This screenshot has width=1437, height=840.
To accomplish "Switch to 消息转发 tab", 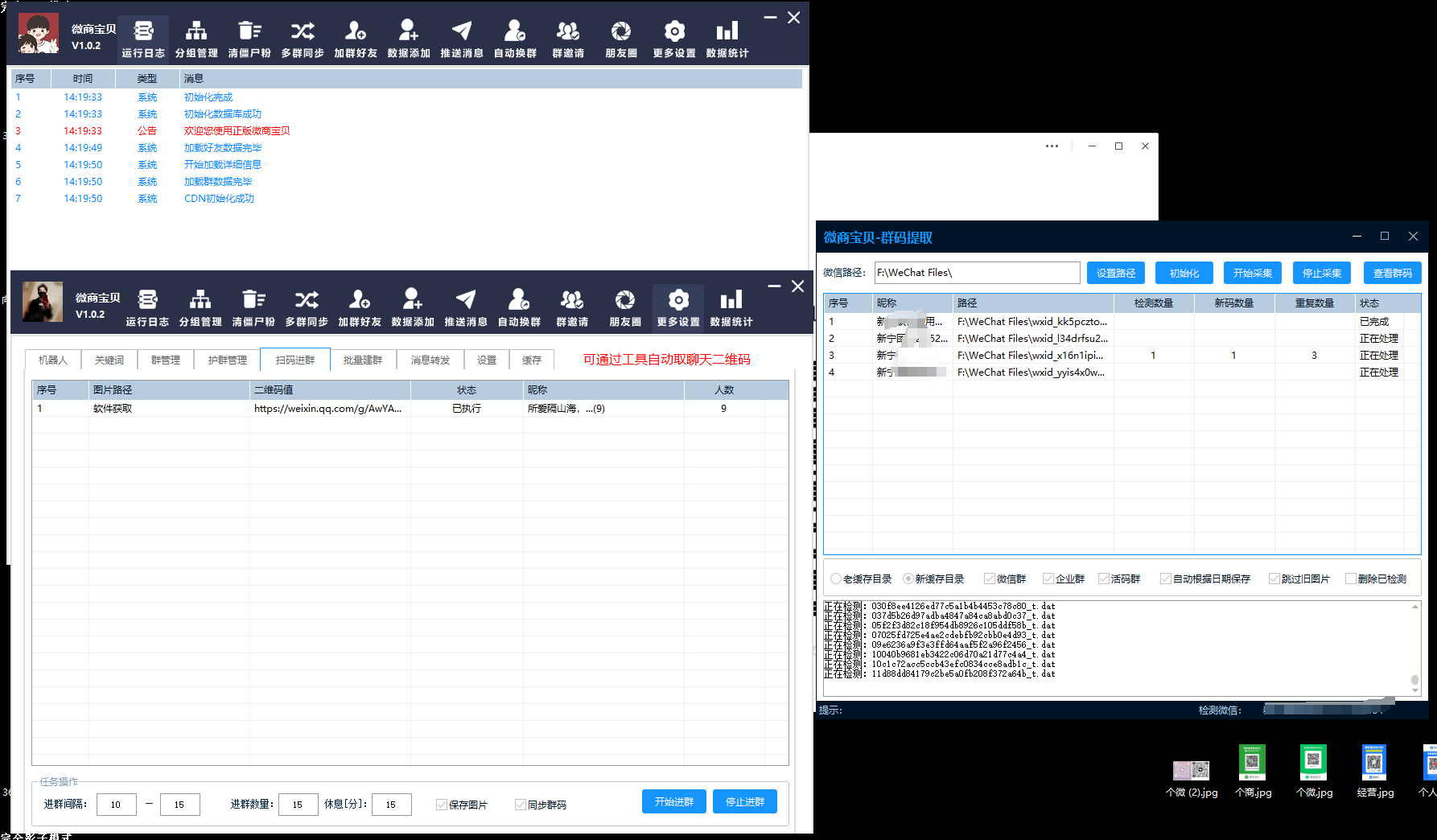I will pyautogui.click(x=430, y=360).
